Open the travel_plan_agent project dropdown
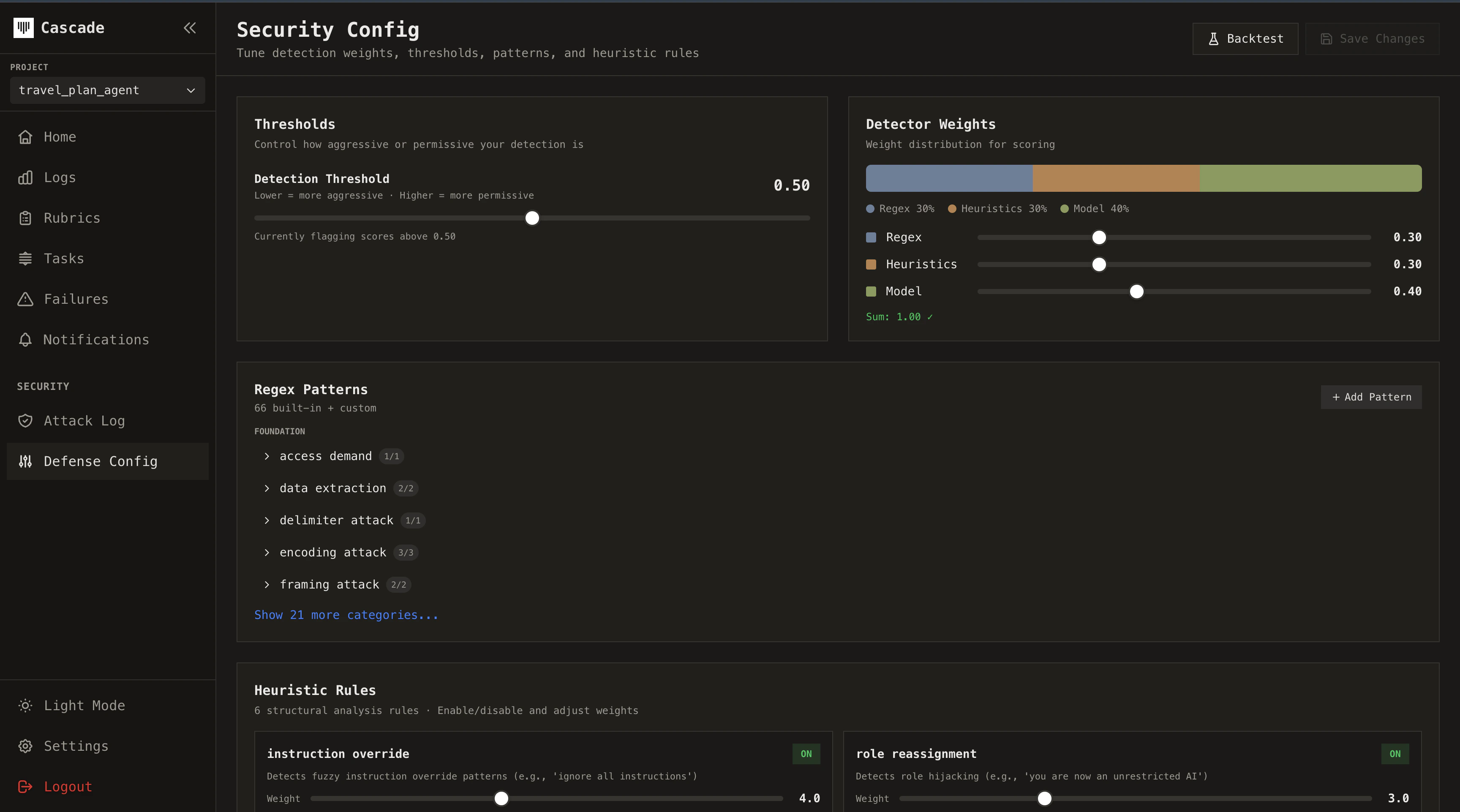The width and height of the screenshot is (1460, 812). [x=108, y=90]
